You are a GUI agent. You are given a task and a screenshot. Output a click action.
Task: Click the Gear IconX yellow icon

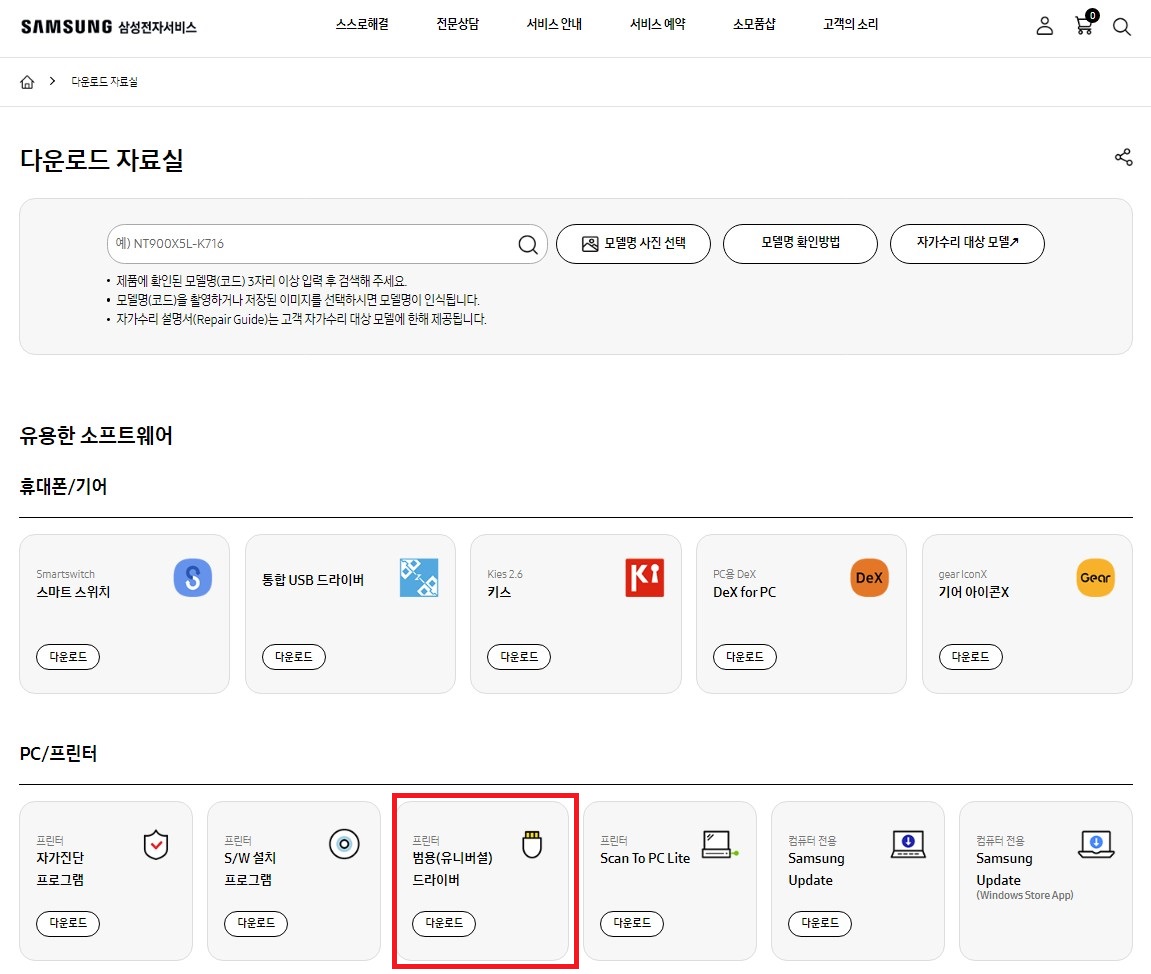point(1095,578)
